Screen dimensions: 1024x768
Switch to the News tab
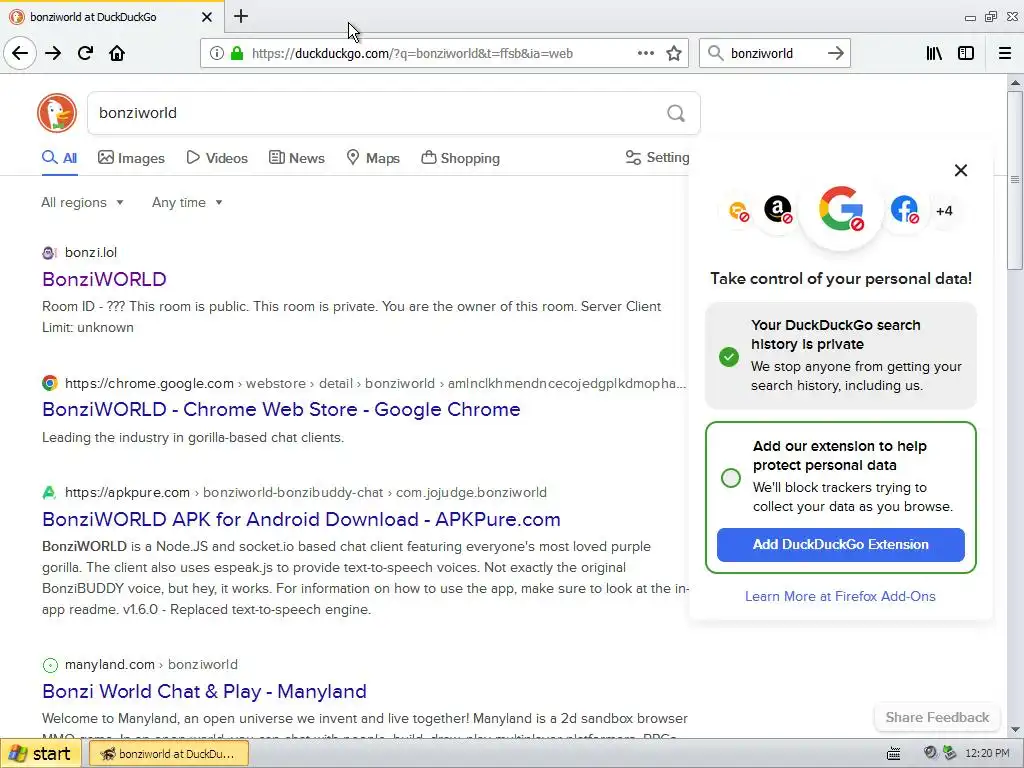pyautogui.click(x=296, y=158)
